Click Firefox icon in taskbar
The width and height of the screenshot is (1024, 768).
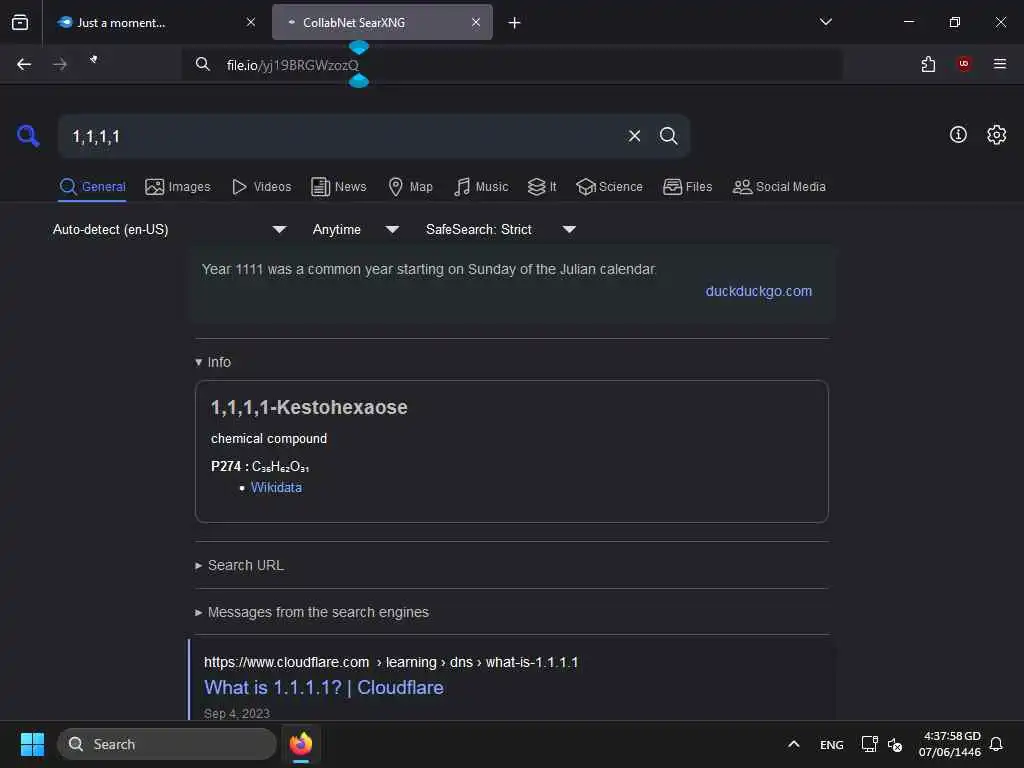point(300,744)
